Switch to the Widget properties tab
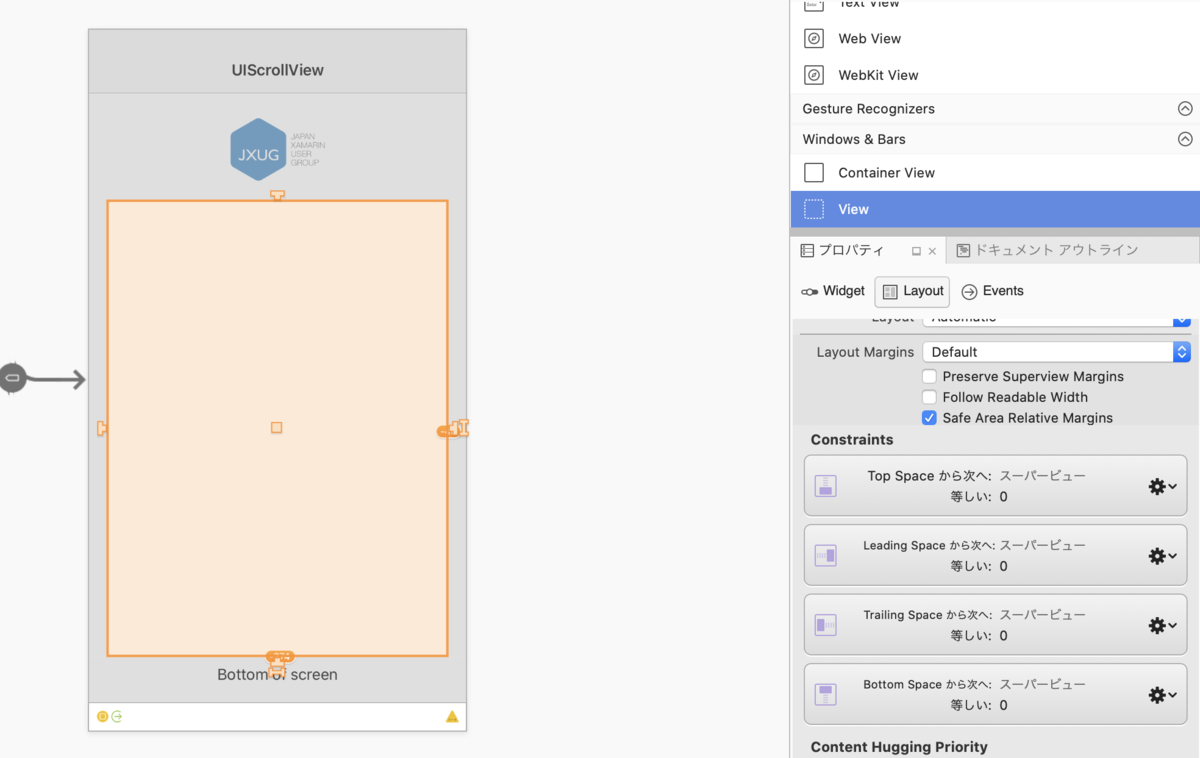1200x758 pixels. 833,291
